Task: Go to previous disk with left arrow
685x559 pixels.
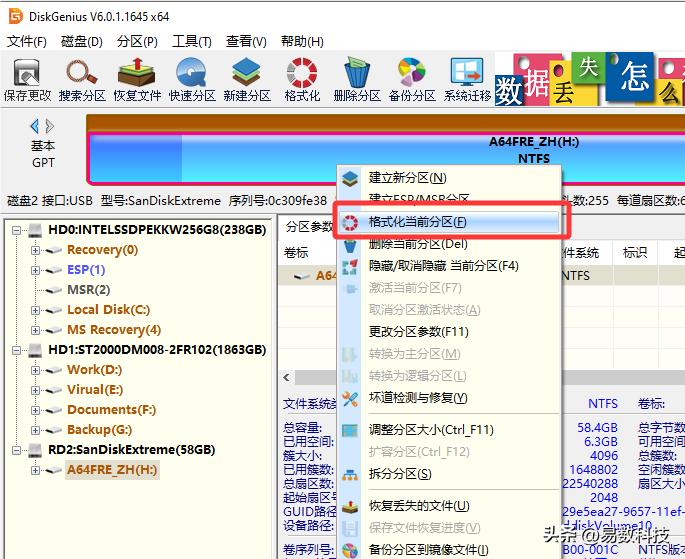Action: [35, 126]
